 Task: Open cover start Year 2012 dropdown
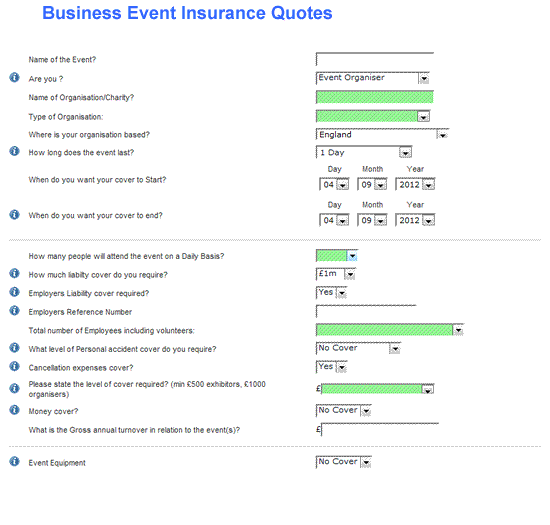click(x=415, y=184)
